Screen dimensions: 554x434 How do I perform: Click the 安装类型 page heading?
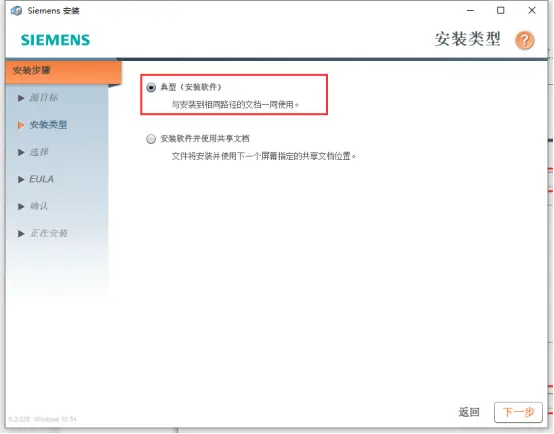click(x=467, y=39)
